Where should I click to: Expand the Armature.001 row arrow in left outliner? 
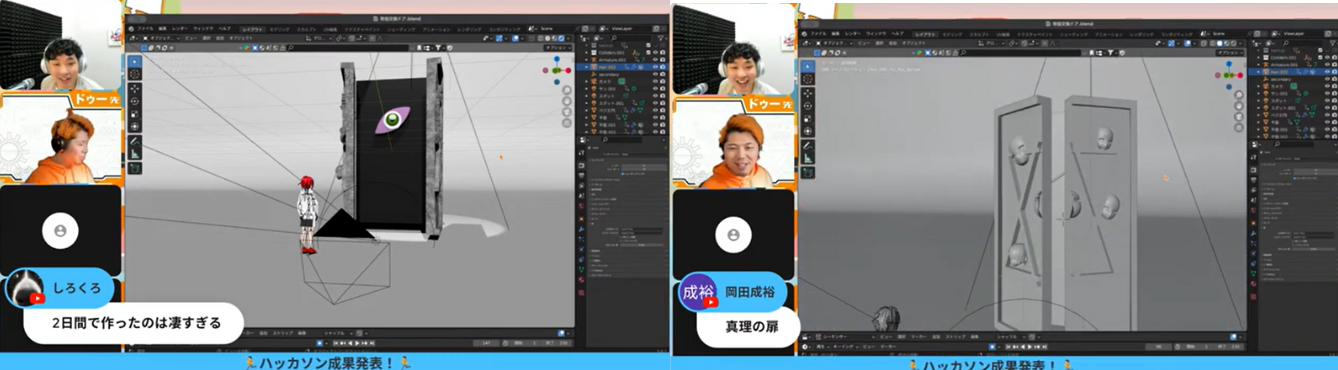586,59
